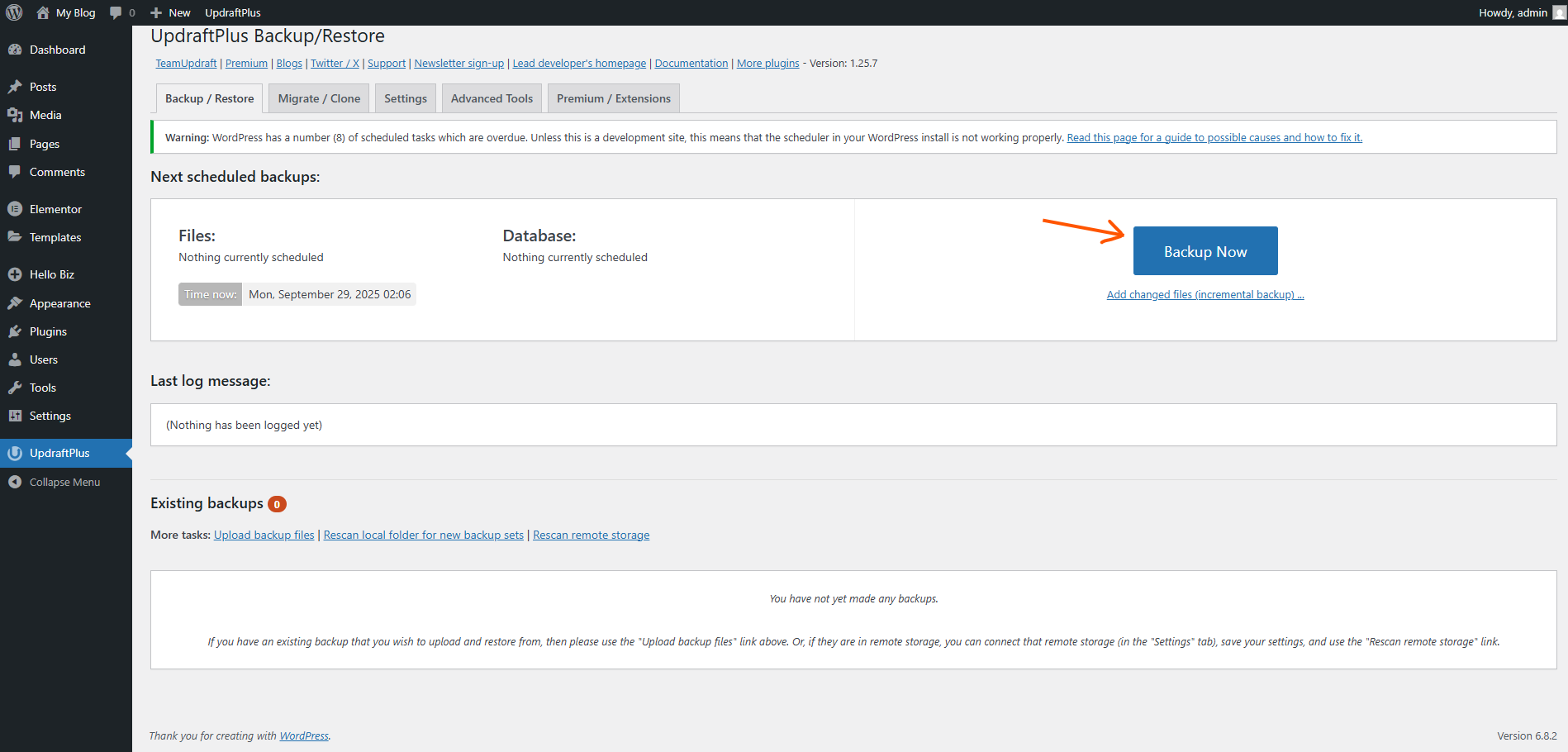The image size is (1568, 752).
Task: Open the UpdraftPlus Settings tab
Action: (x=405, y=98)
